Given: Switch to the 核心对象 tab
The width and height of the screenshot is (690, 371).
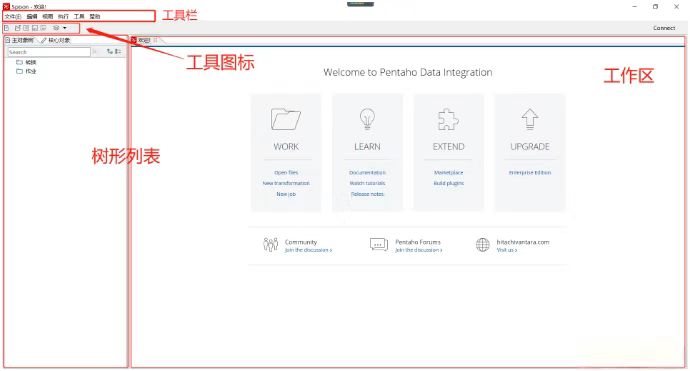Looking at the screenshot, I should pyautogui.click(x=56, y=40).
